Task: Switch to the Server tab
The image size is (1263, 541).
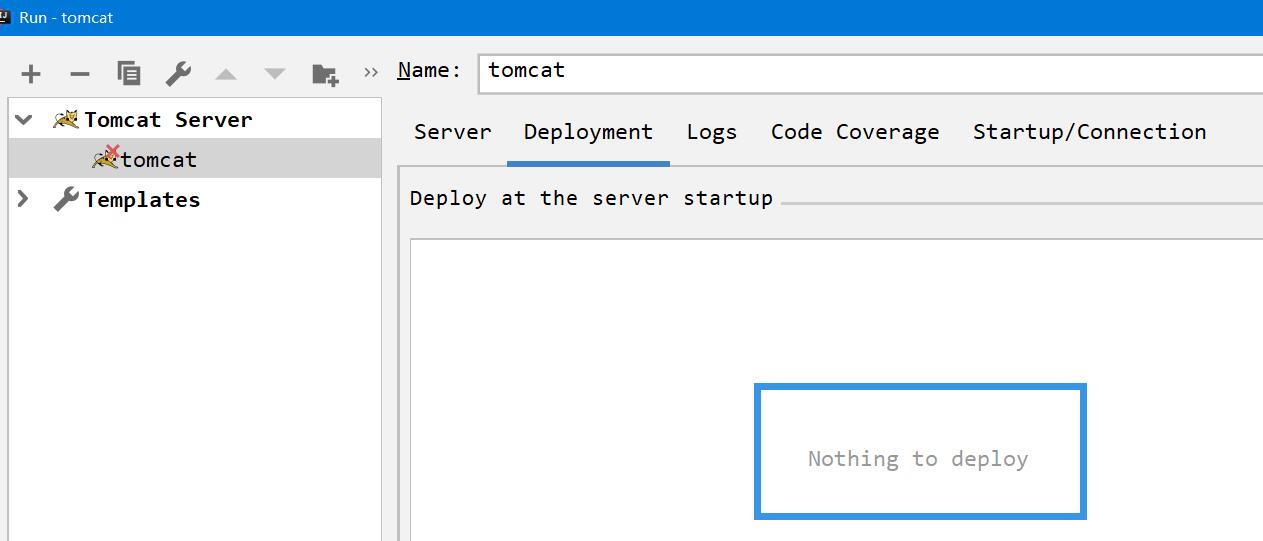Action: point(452,132)
